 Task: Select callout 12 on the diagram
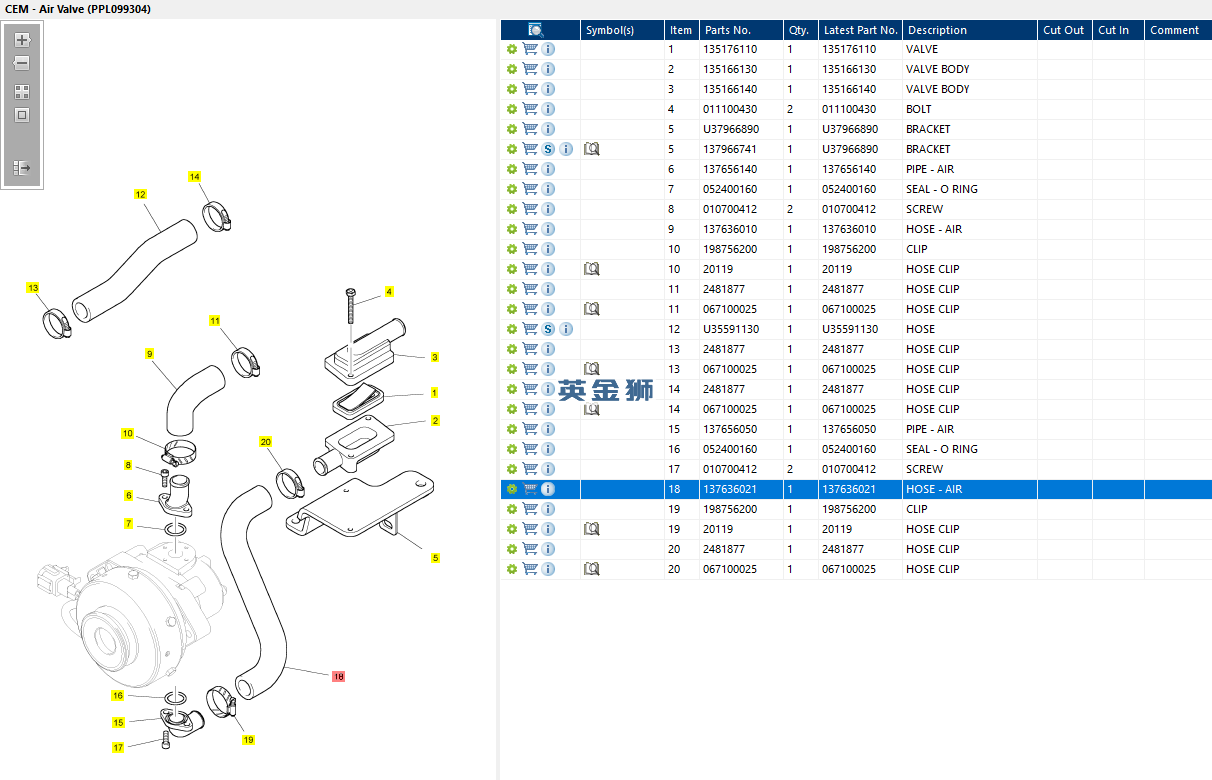click(x=140, y=194)
